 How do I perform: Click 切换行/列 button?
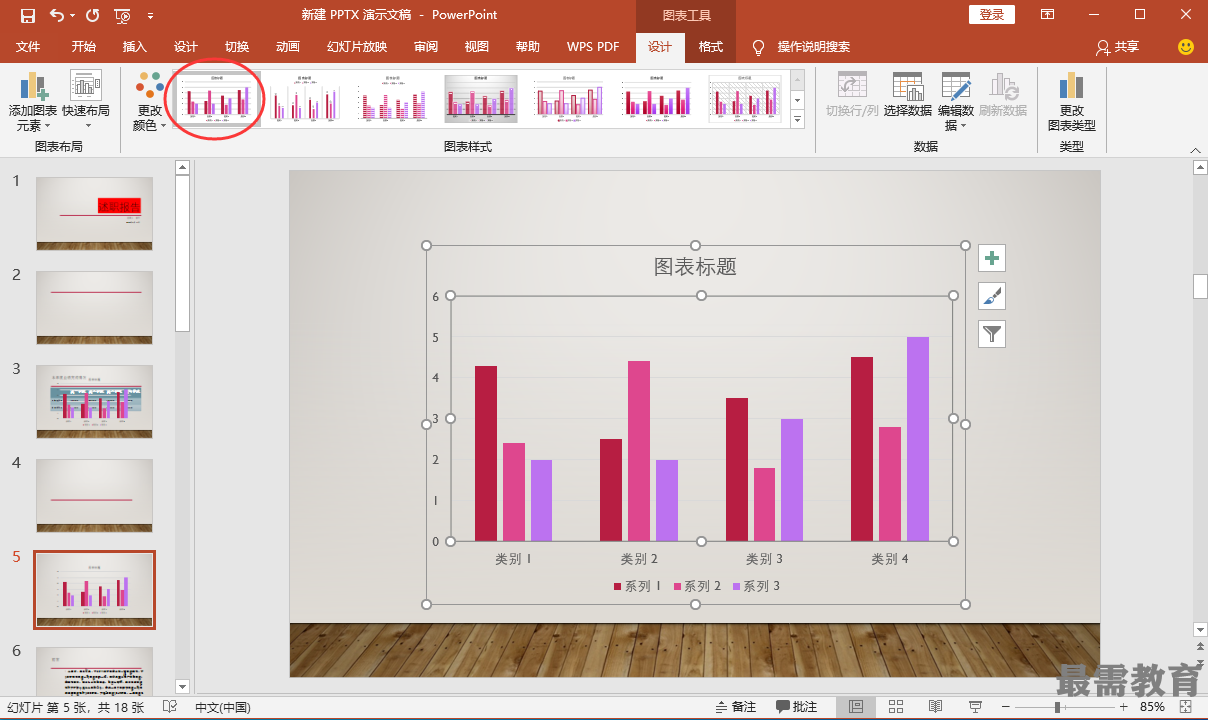[x=852, y=95]
